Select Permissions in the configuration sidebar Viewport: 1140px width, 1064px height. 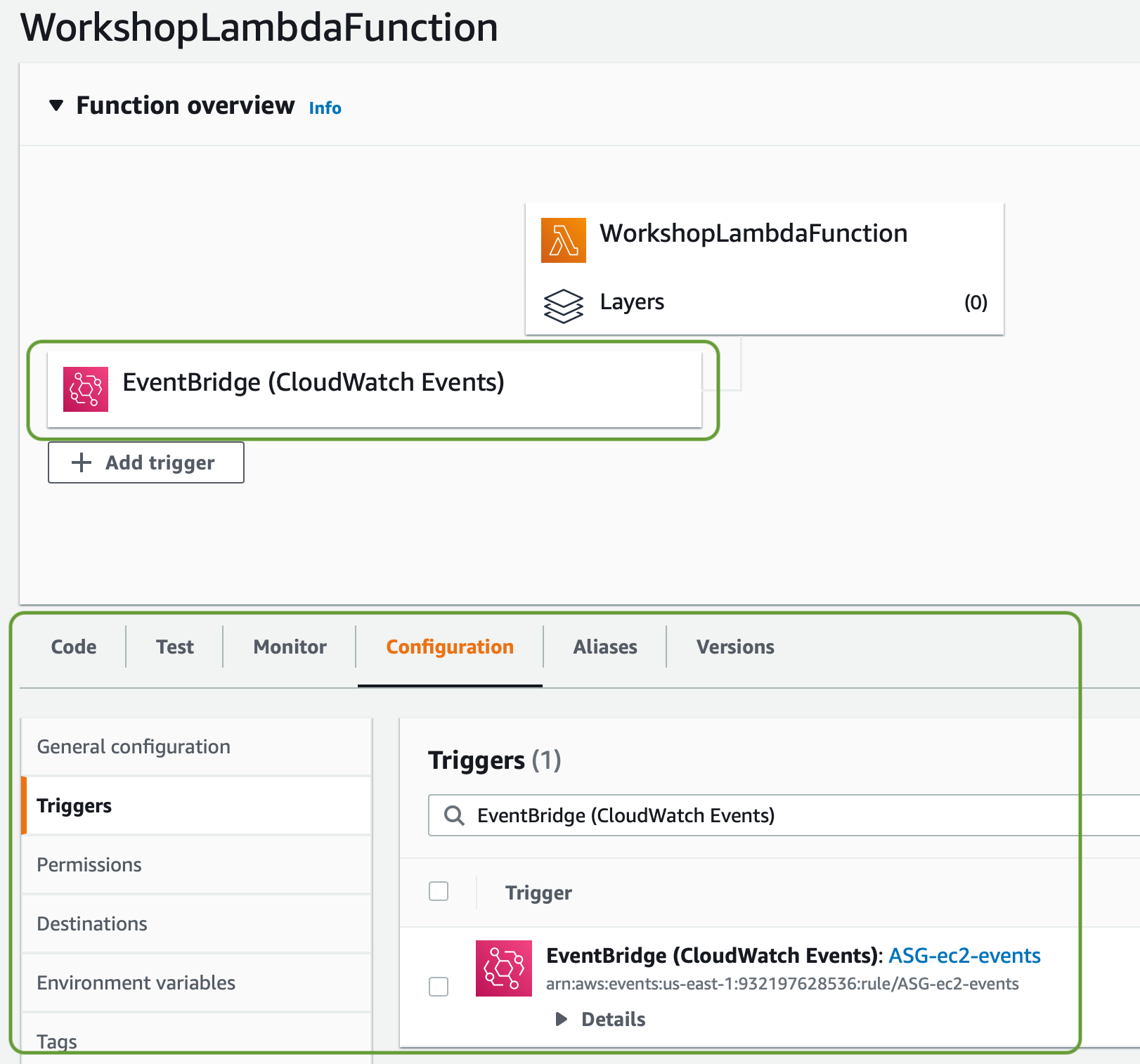[89, 864]
